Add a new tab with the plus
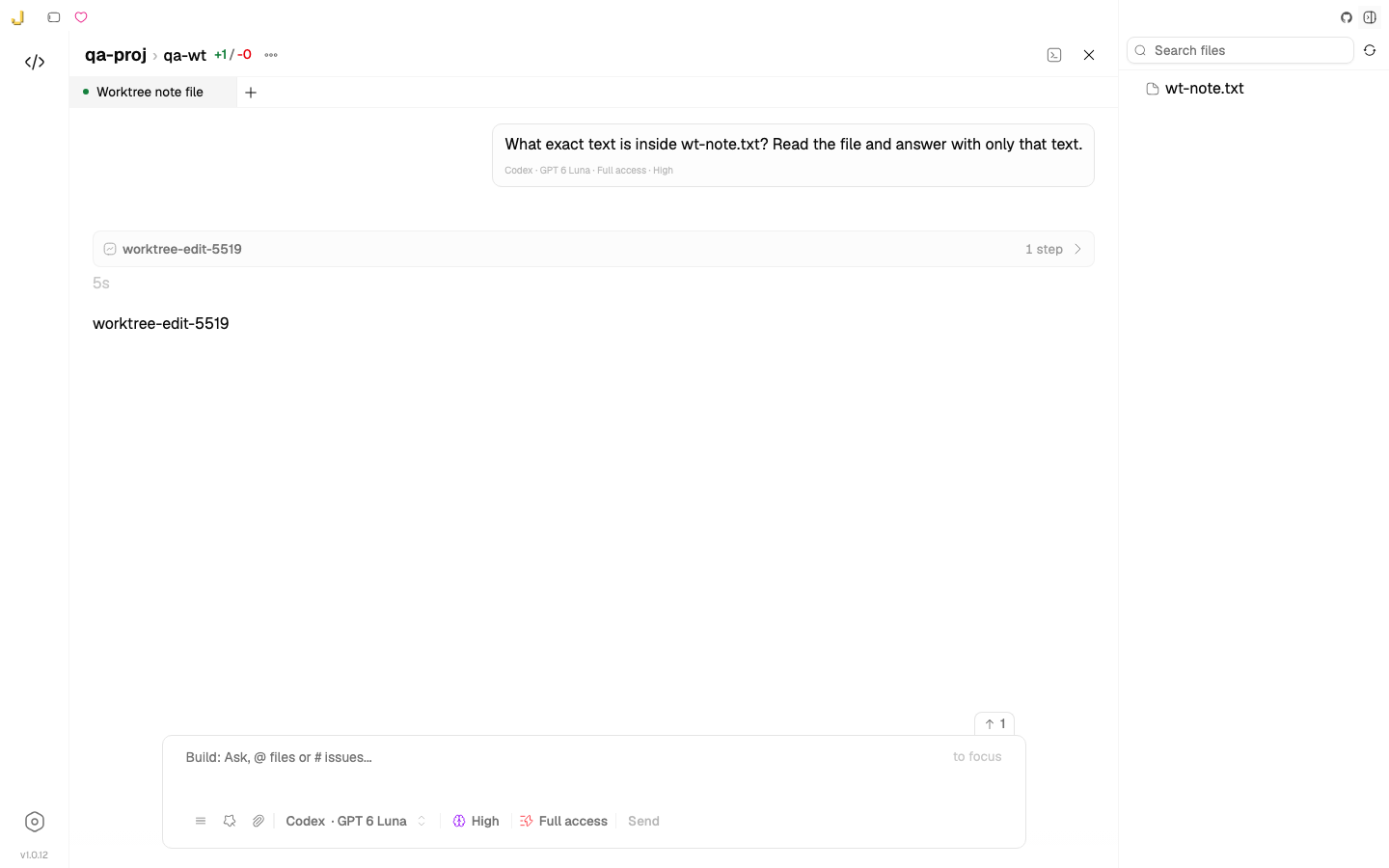Image resolution: width=1389 pixels, height=868 pixels. pos(251,93)
